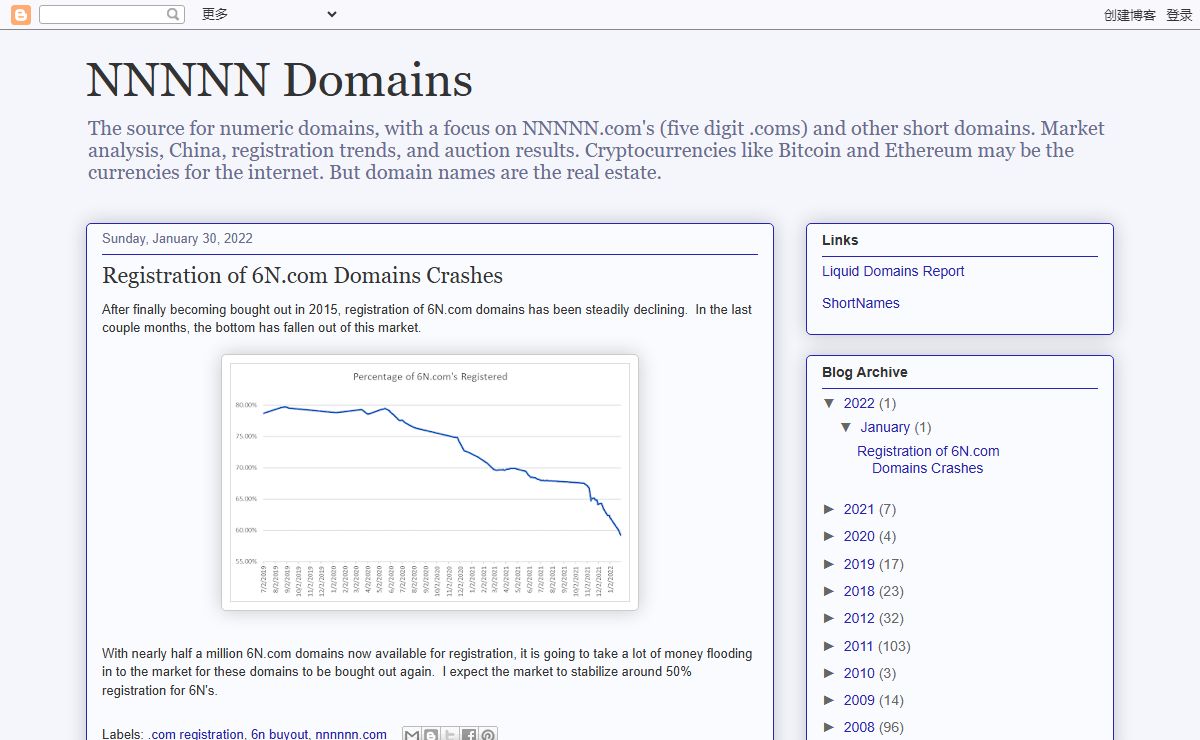
Task: Open the 2022 archive link
Action: (859, 403)
